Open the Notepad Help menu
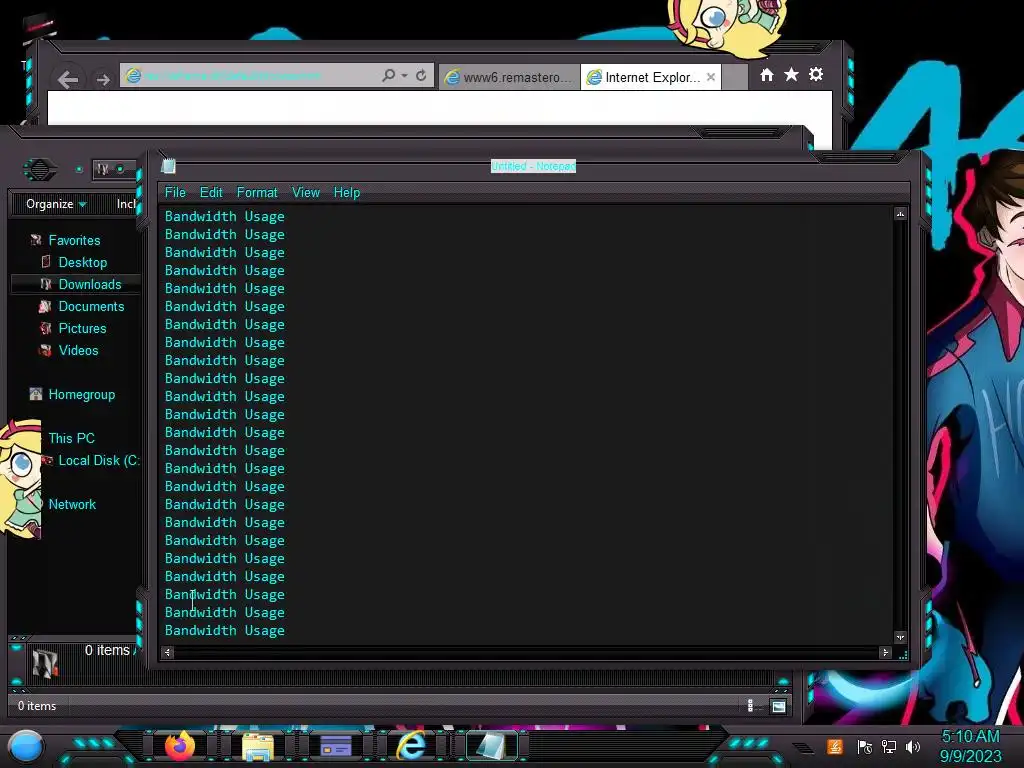The height and width of the screenshot is (768, 1024). click(347, 192)
